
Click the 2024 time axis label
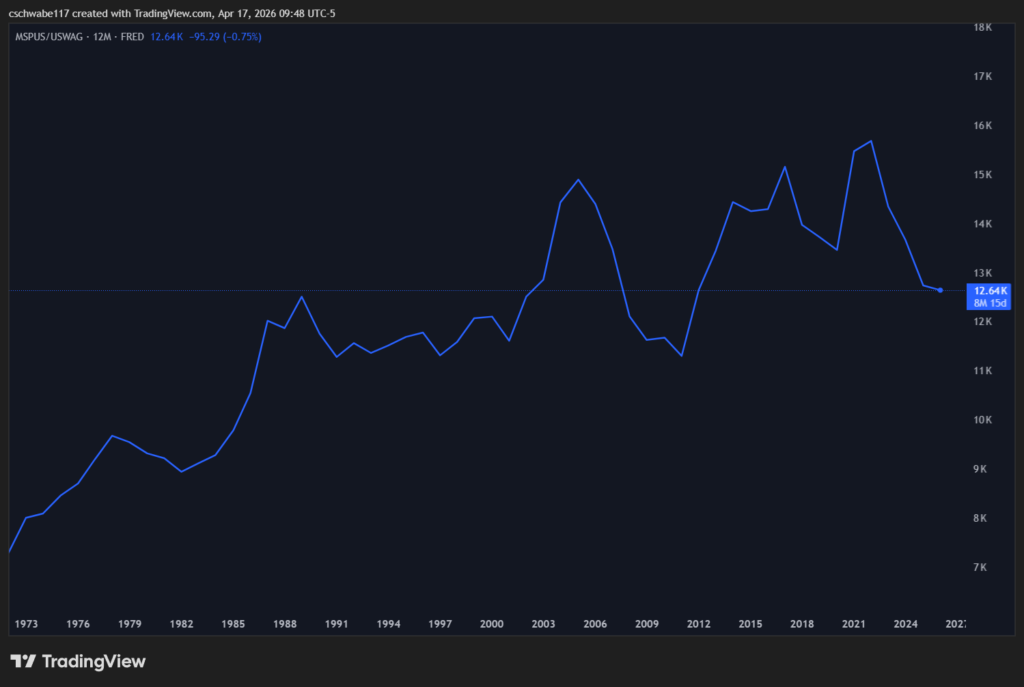coord(905,624)
